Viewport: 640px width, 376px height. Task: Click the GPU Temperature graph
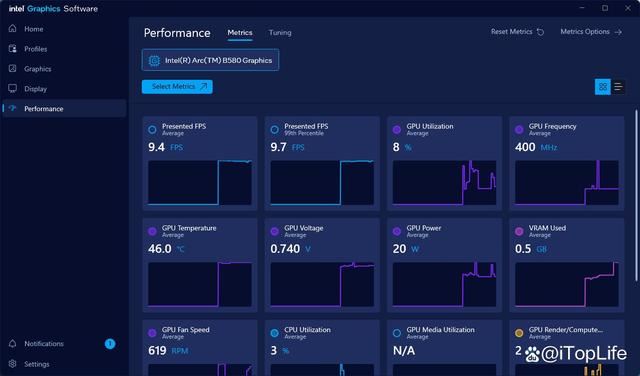(200, 284)
